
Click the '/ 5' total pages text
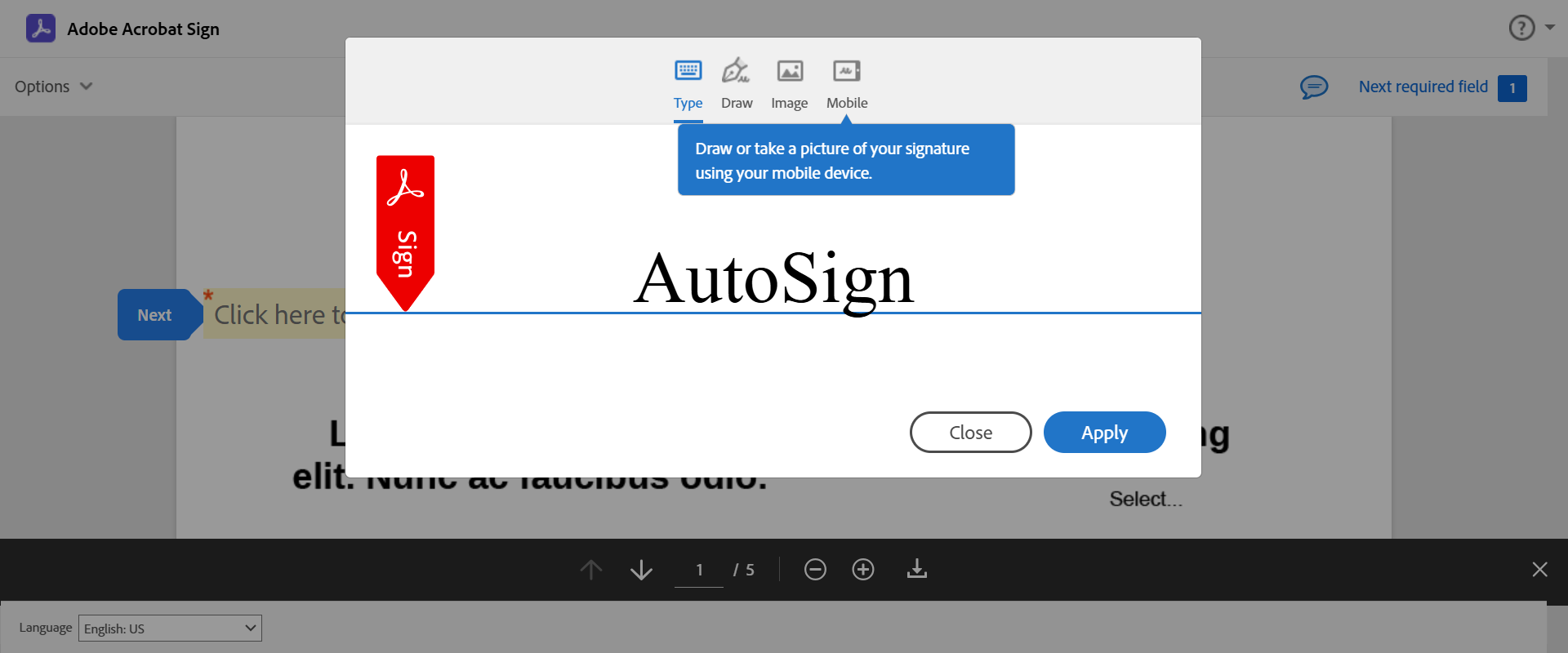743,570
